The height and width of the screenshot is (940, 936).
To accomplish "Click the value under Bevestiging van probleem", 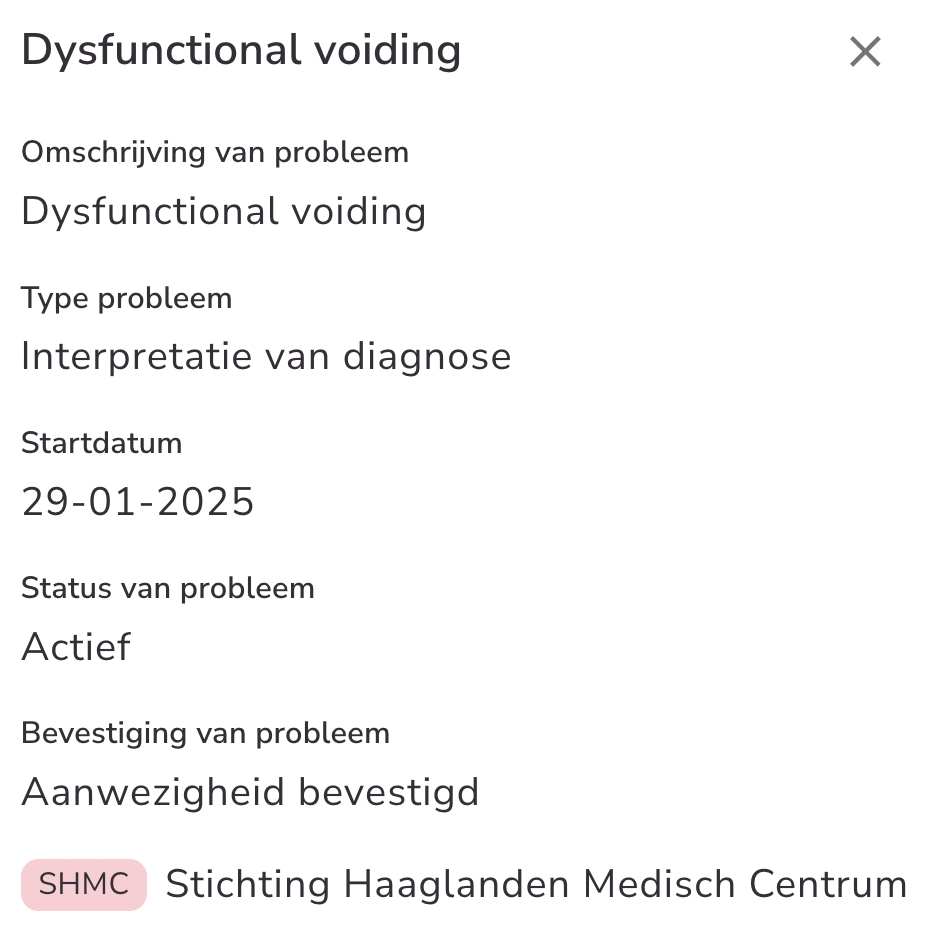I will [x=250, y=792].
